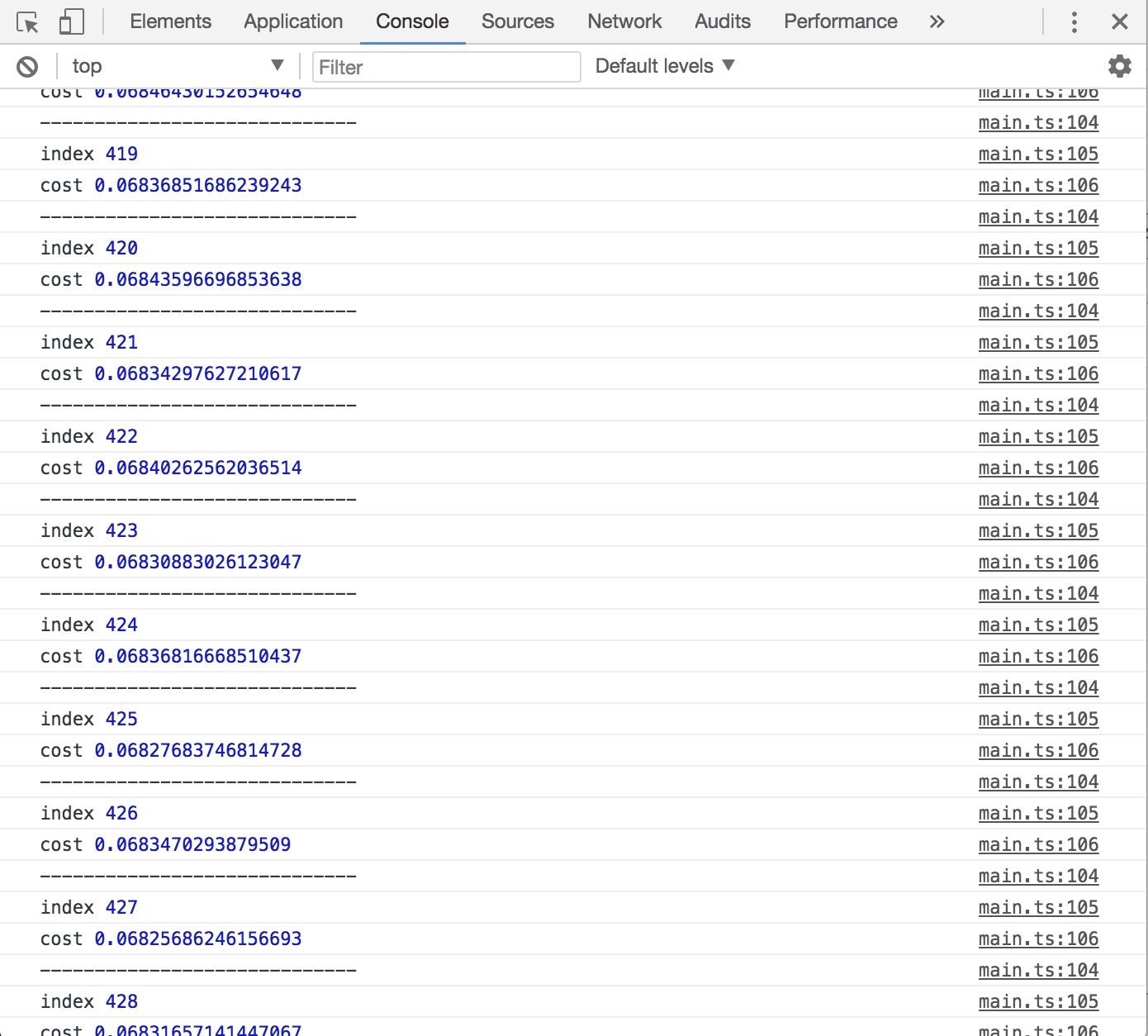The height and width of the screenshot is (1036, 1148).
Task: Activate the inspect element picker
Action: click(x=28, y=21)
